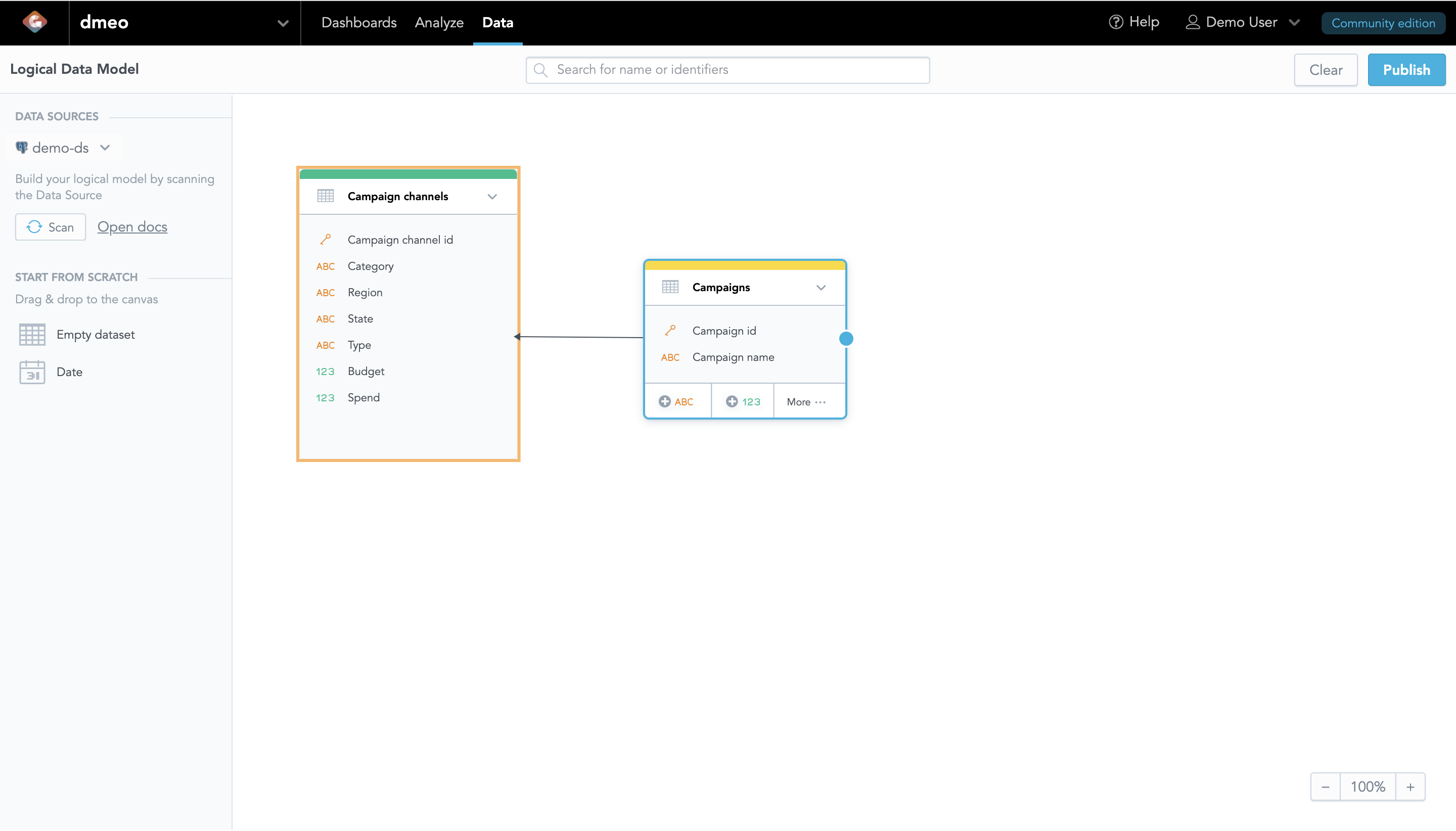
Task: Expand the Campaign channels dataset menu
Action: tap(492, 196)
